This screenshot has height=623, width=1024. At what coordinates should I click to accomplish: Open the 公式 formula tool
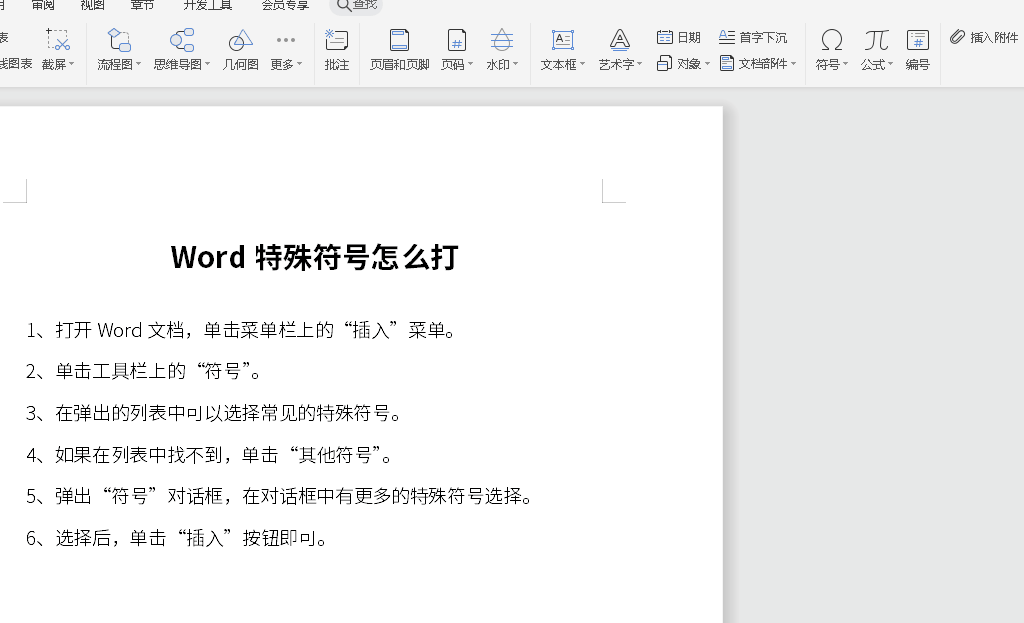[x=876, y=40]
